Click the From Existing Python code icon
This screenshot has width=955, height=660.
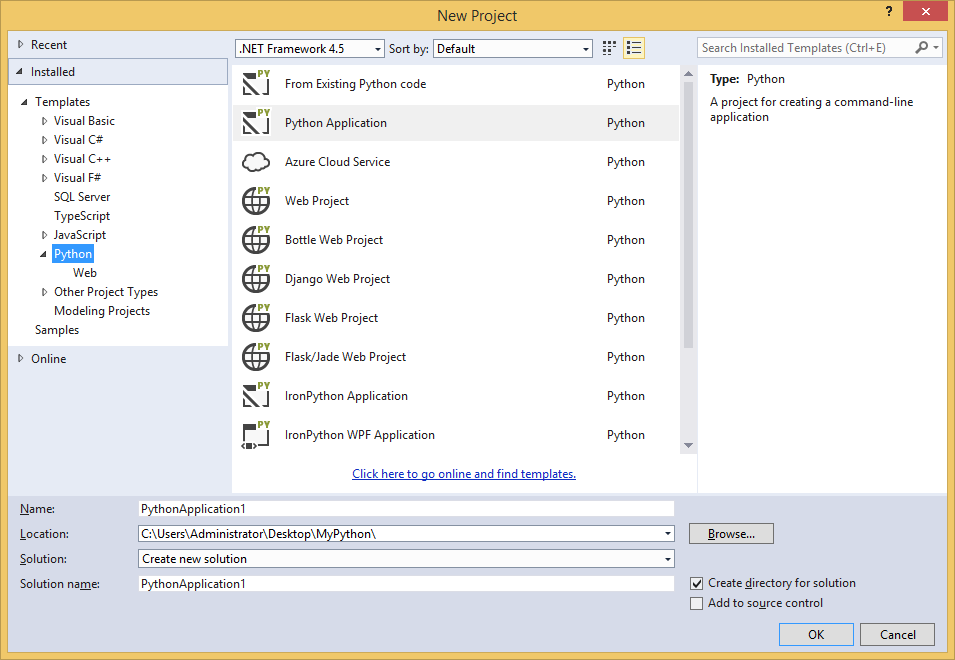(256, 84)
